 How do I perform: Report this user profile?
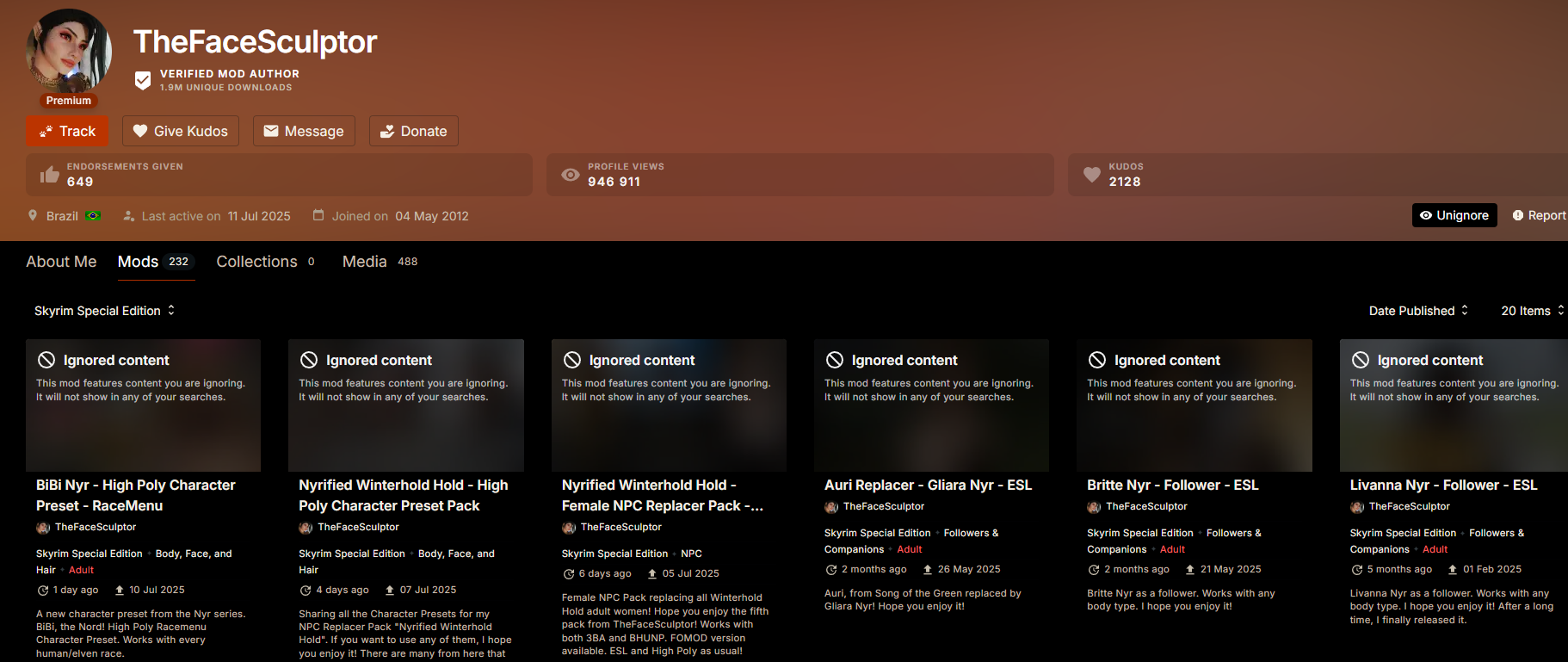click(1539, 215)
